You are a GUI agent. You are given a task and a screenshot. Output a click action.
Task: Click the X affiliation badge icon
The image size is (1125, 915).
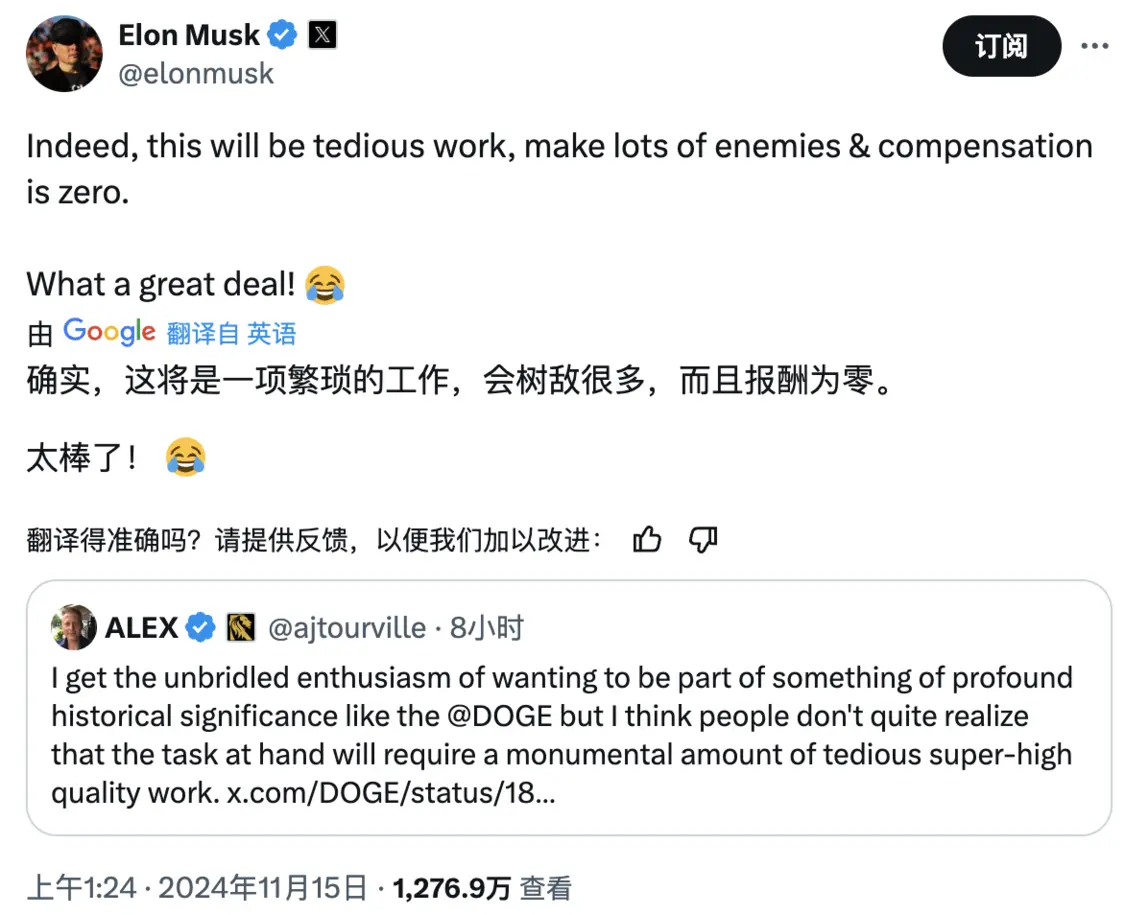click(323, 34)
